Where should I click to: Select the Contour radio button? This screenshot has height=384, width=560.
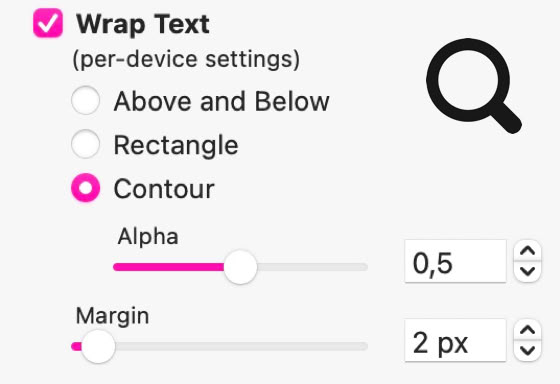(x=85, y=188)
